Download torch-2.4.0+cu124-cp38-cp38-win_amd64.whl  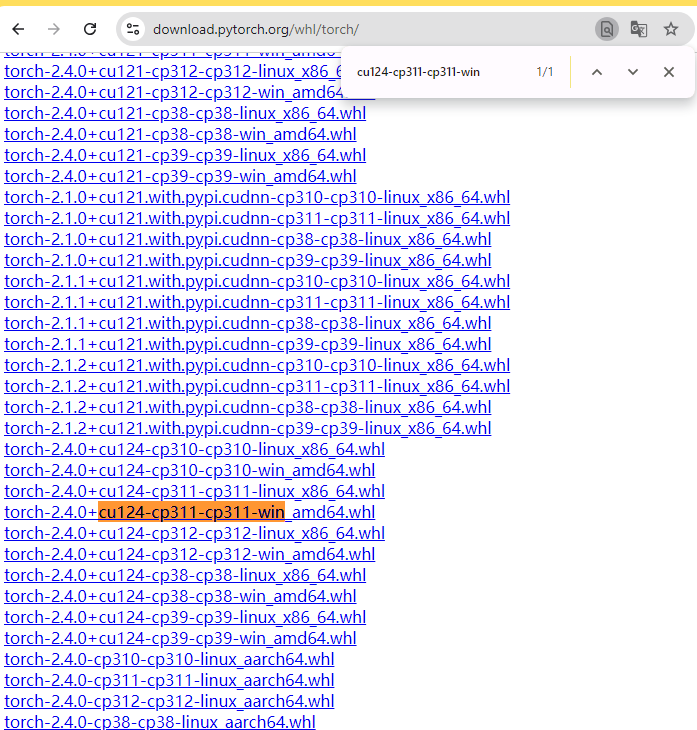click(180, 596)
